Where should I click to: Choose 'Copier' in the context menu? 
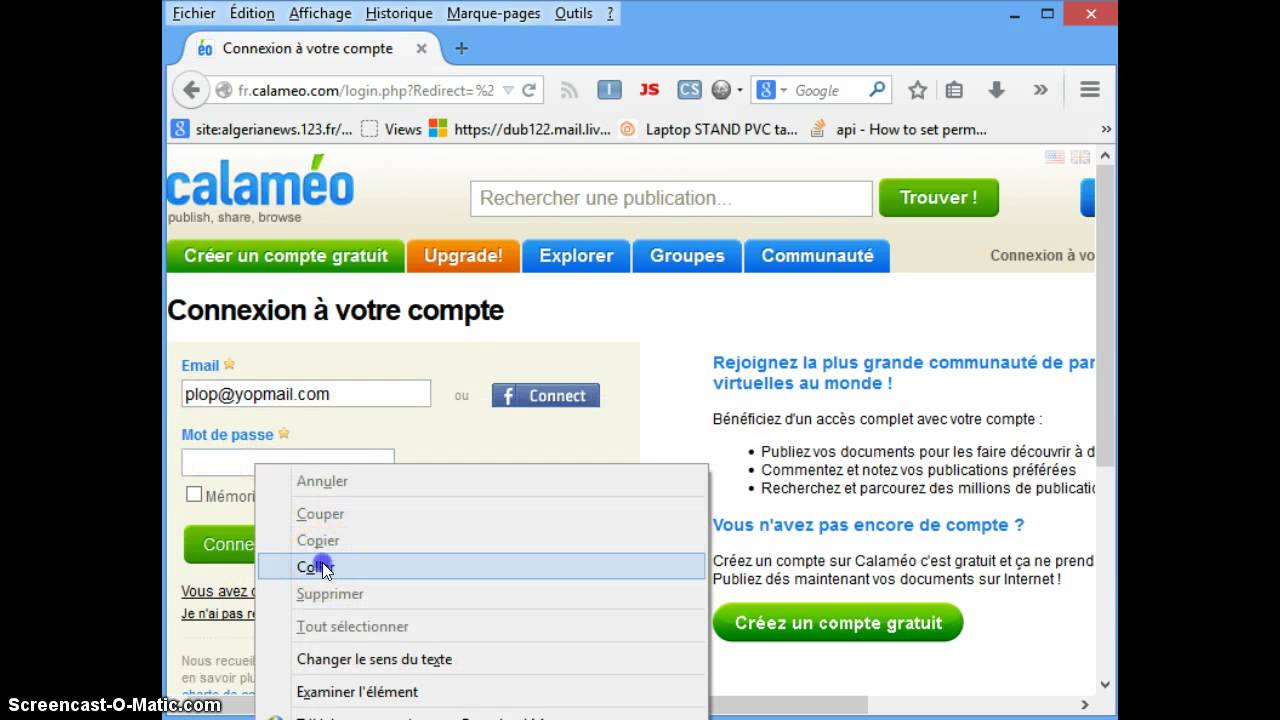[481, 540]
